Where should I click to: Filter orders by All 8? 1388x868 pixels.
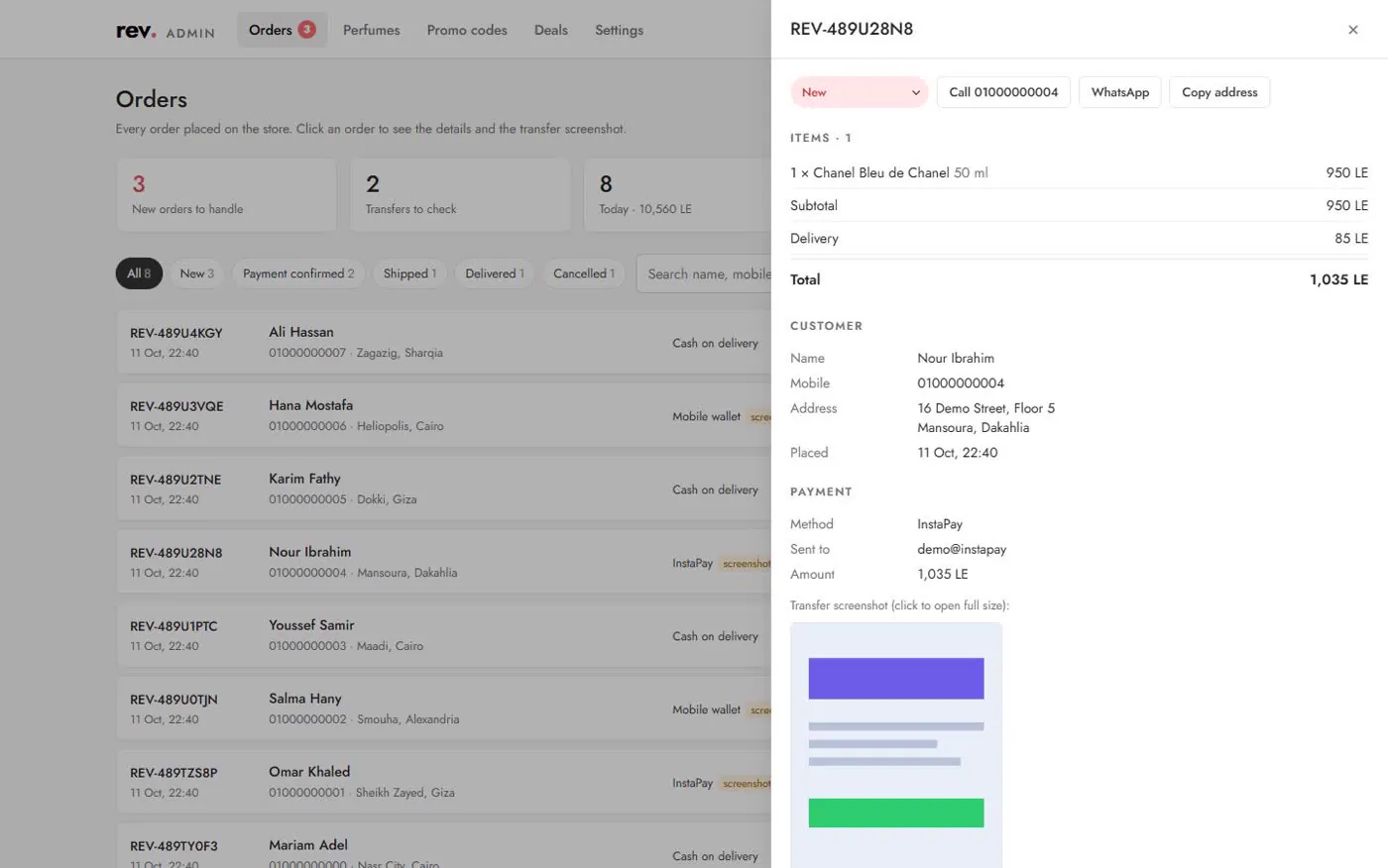(x=139, y=273)
